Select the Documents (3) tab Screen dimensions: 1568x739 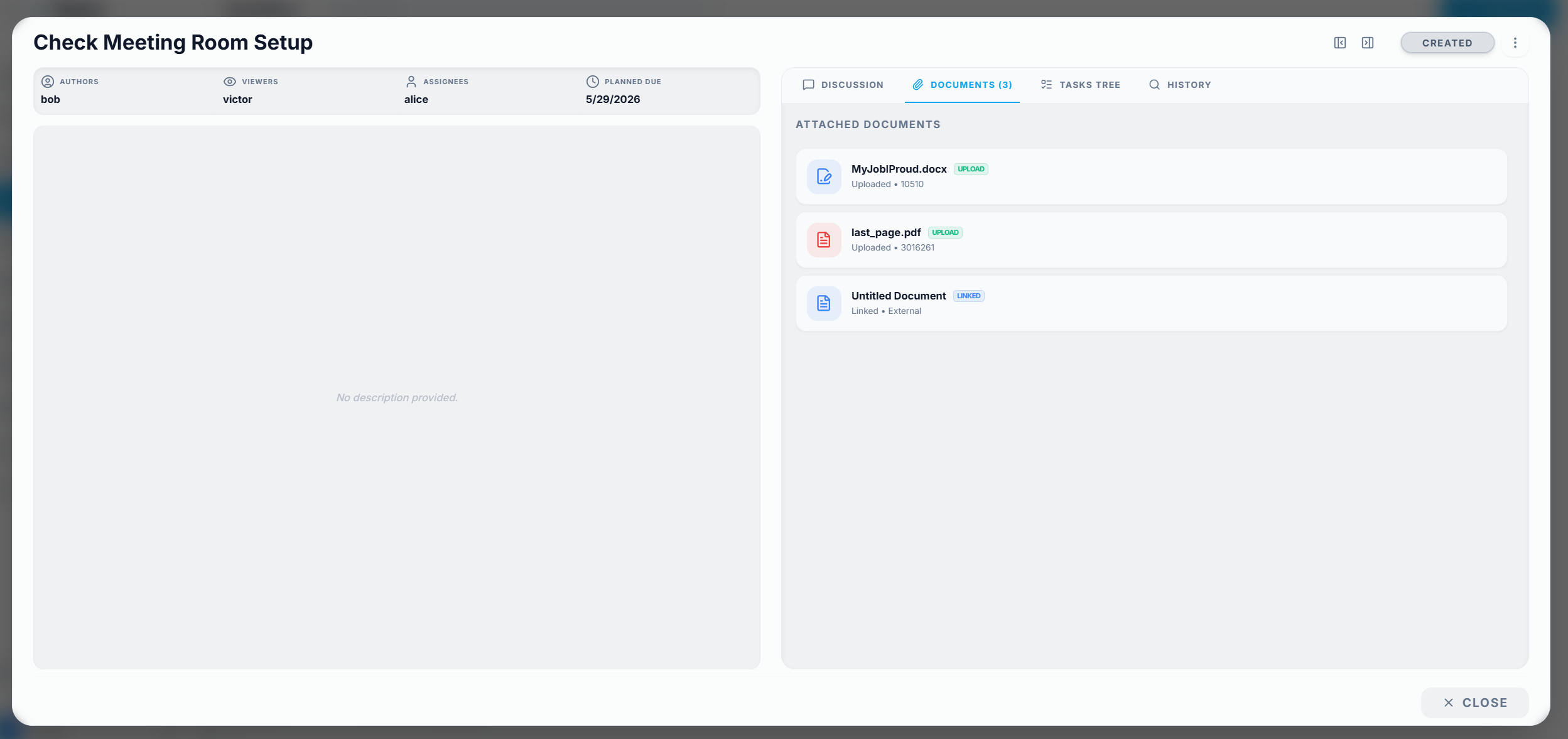coord(963,85)
